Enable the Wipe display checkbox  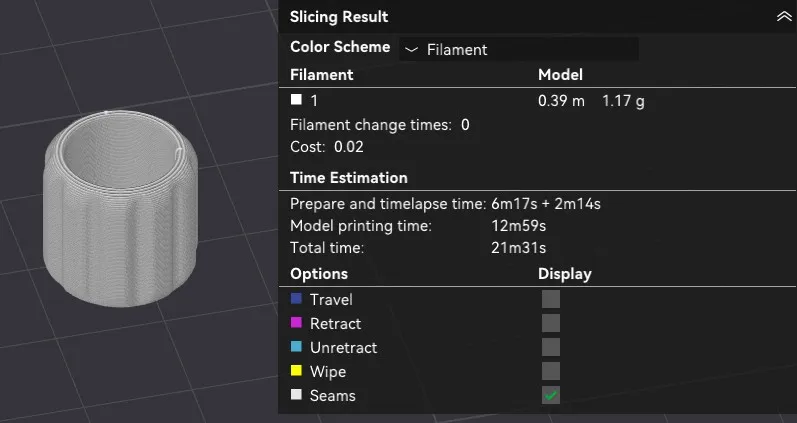550,371
